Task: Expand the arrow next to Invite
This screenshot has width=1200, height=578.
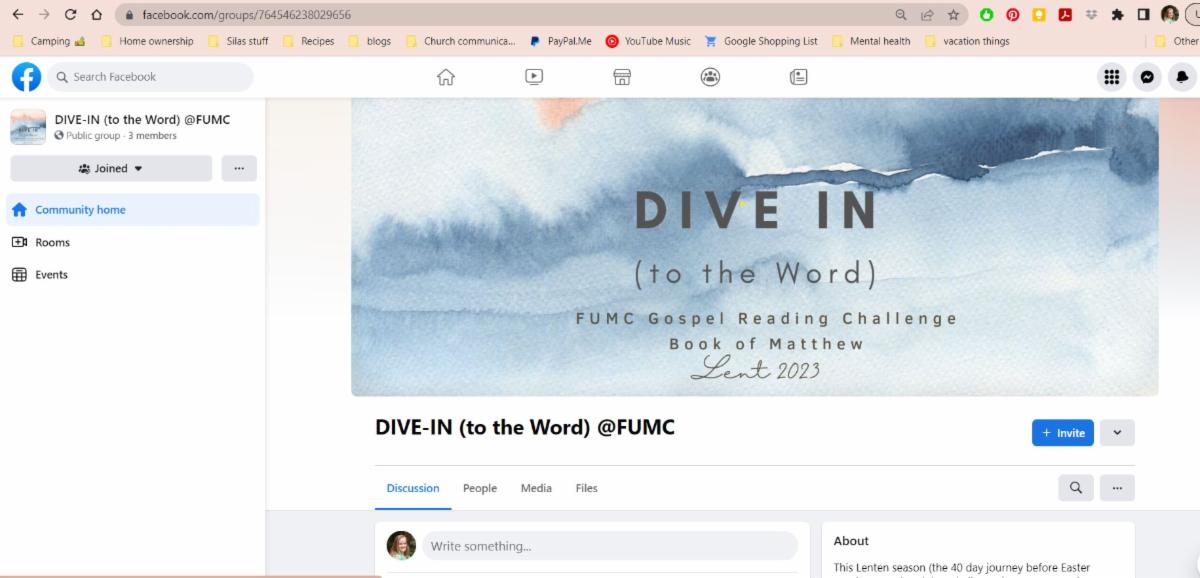Action: pos(1117,433)
